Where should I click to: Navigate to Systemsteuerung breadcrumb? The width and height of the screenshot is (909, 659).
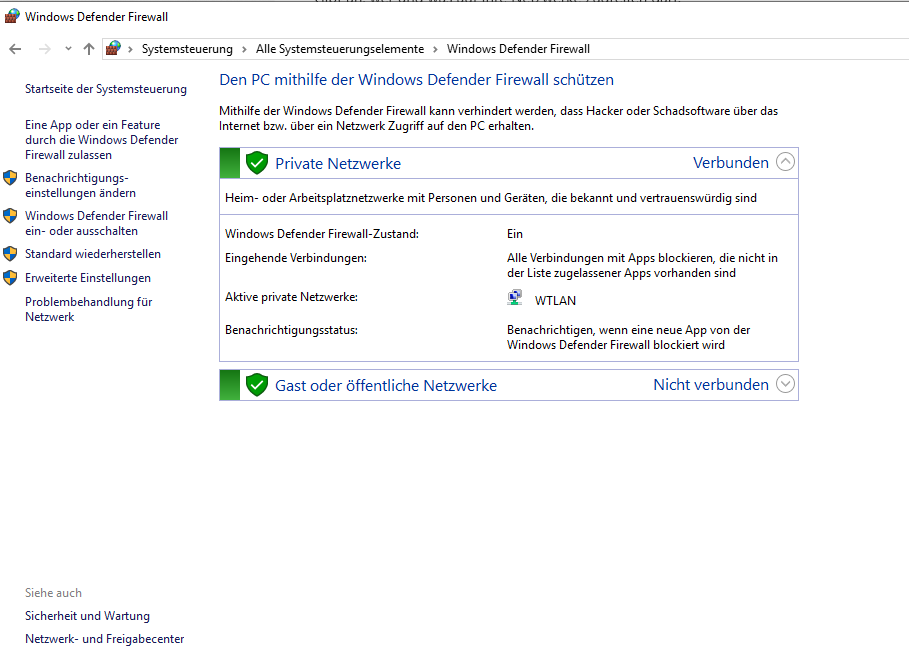(x=187, y=49)
